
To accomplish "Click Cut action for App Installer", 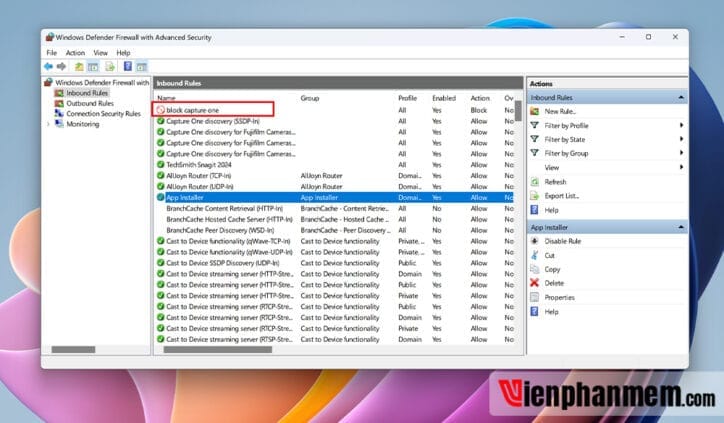I will 549,255.
